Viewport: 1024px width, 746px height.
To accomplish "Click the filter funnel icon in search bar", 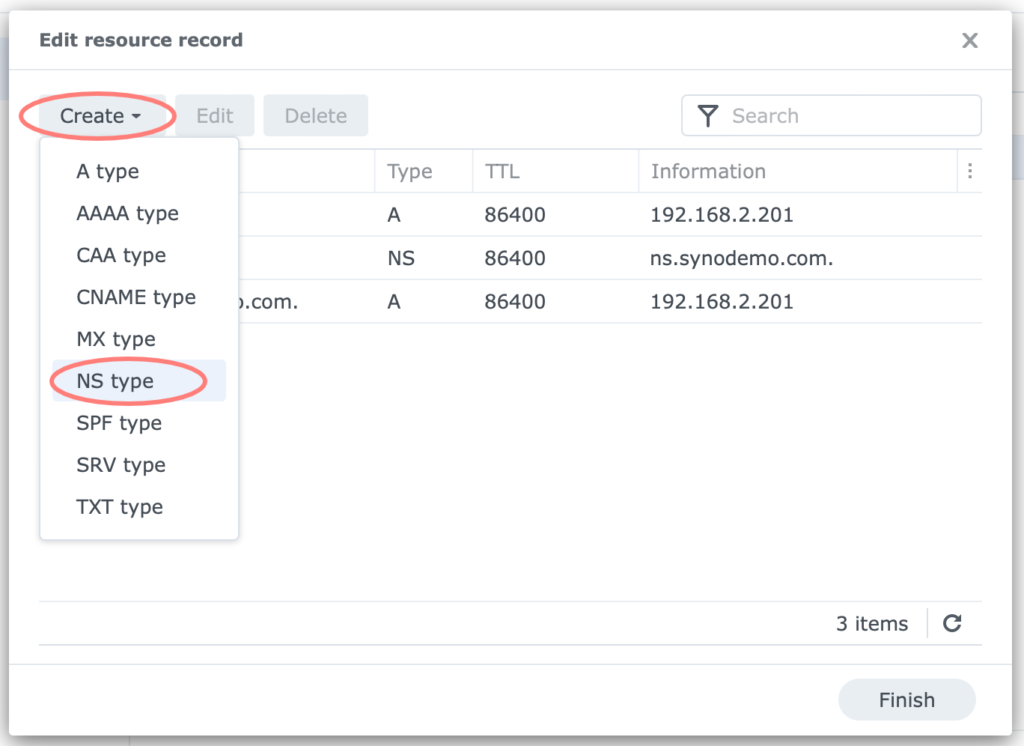I will [x=708, y=115].
